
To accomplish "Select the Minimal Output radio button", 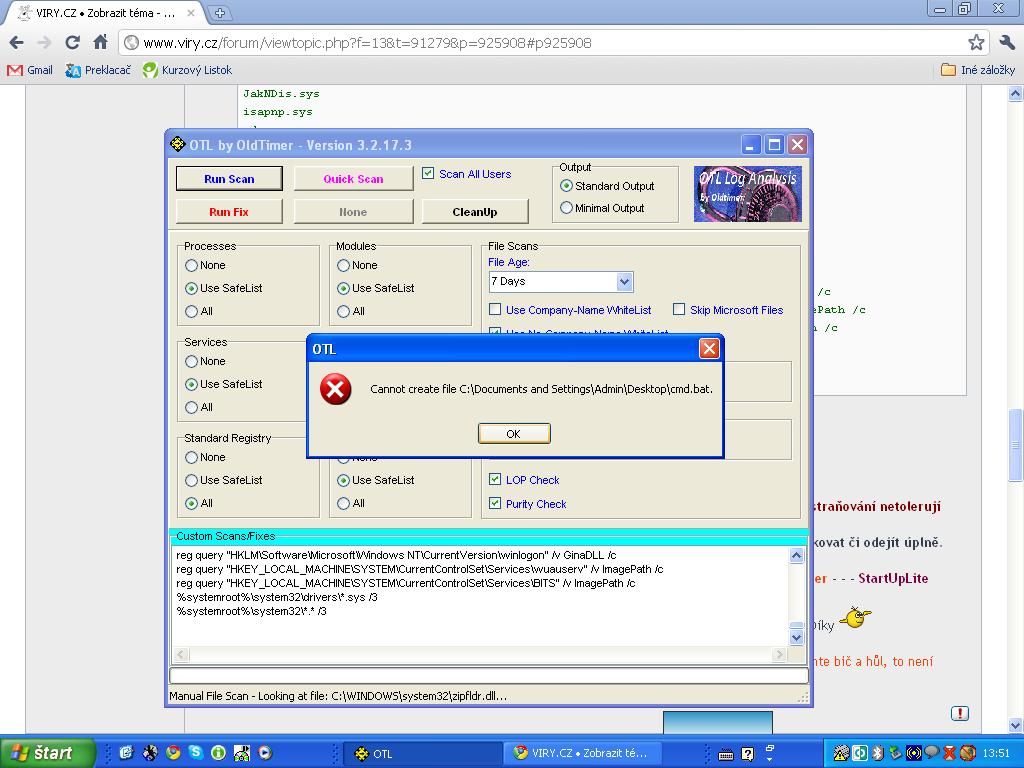I will (567, 208).
